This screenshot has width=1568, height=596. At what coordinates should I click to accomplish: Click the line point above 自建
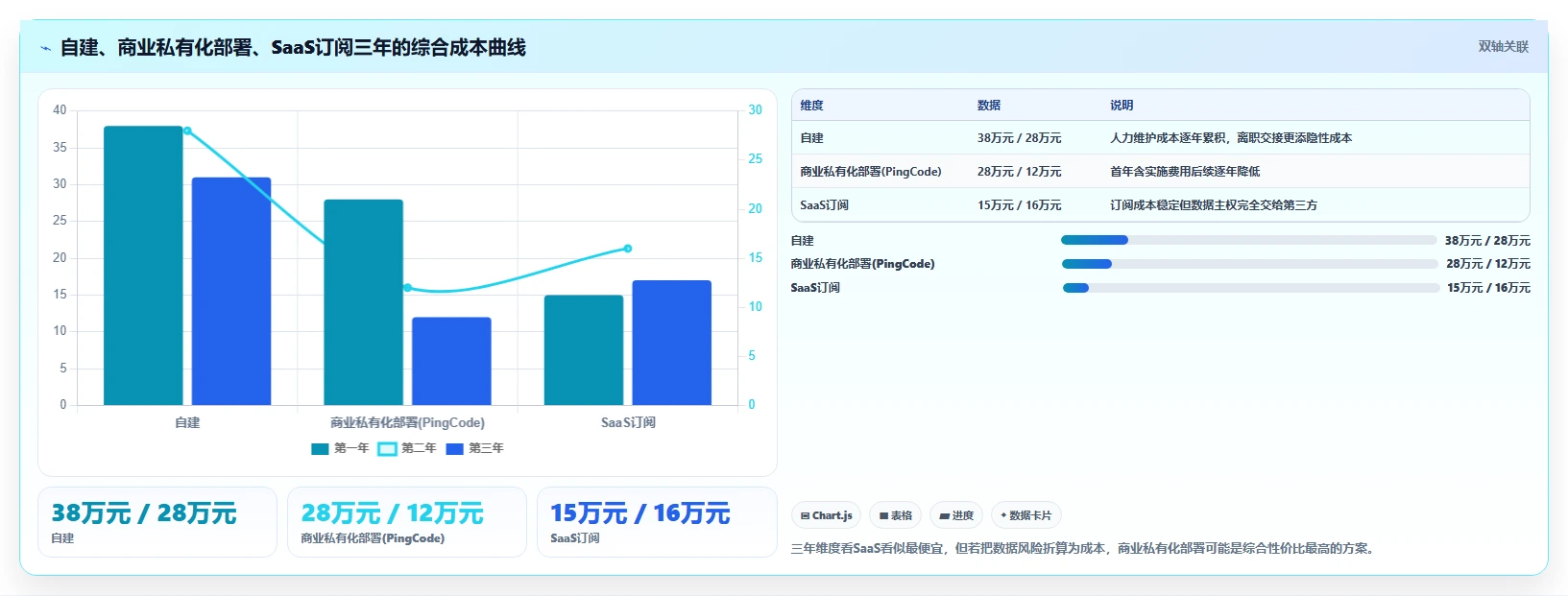187,131
